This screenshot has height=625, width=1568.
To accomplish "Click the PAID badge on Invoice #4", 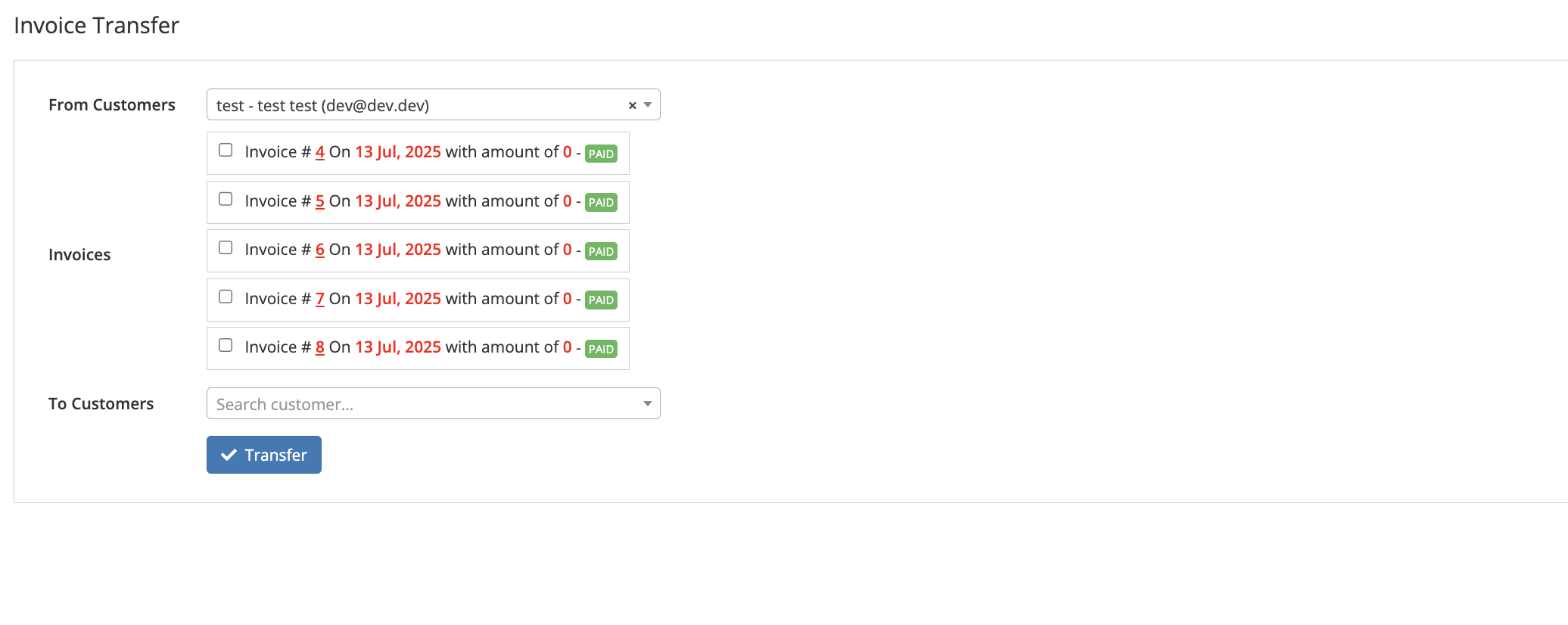I will (601, 154).
